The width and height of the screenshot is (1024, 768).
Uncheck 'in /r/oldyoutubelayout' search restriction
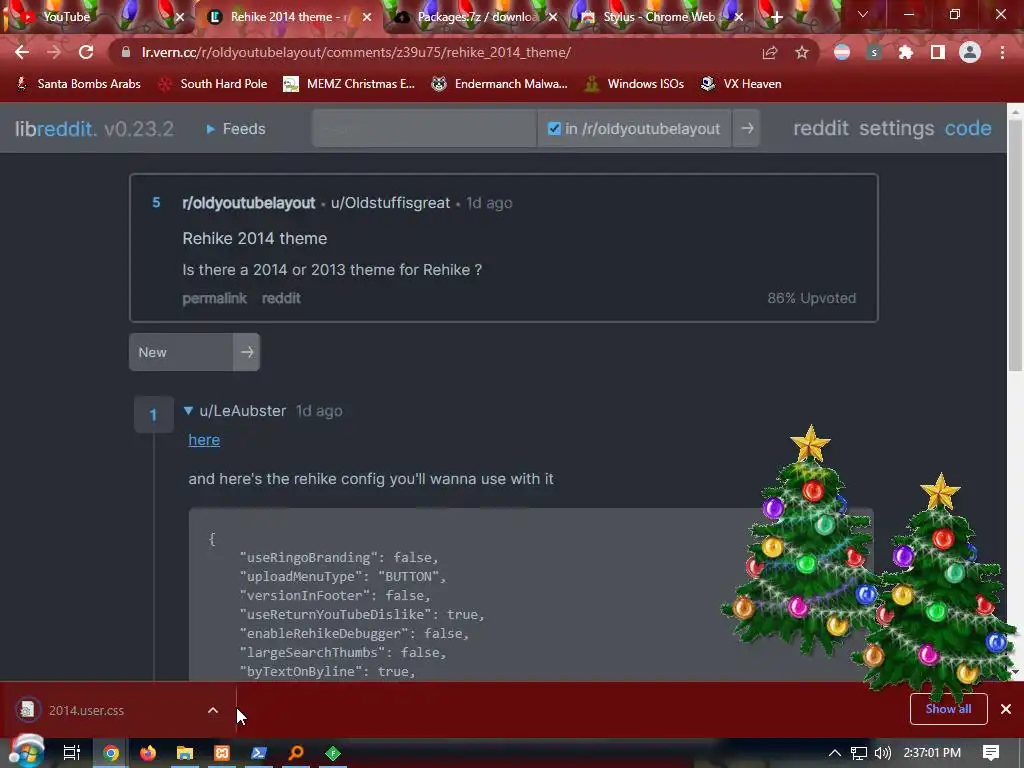click(x=554, y=129)
